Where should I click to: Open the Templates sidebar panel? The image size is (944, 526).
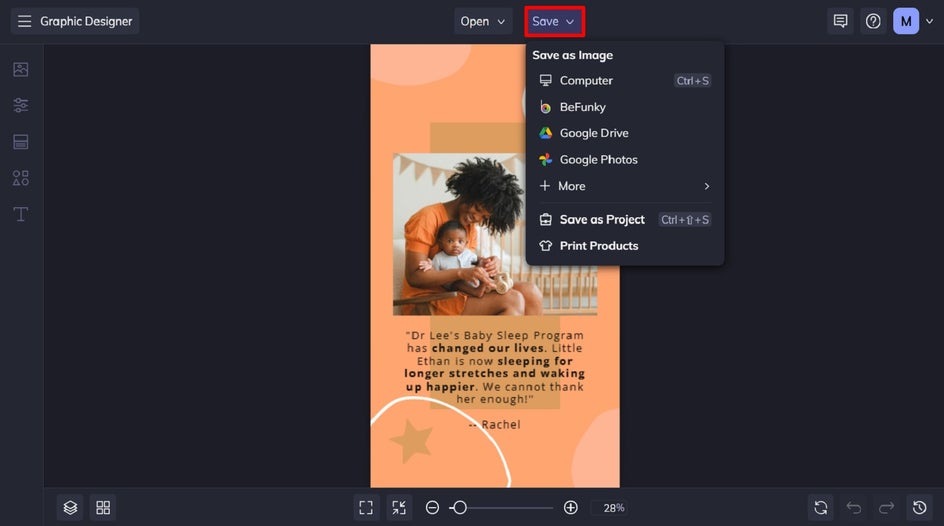(x=20, y=142)
